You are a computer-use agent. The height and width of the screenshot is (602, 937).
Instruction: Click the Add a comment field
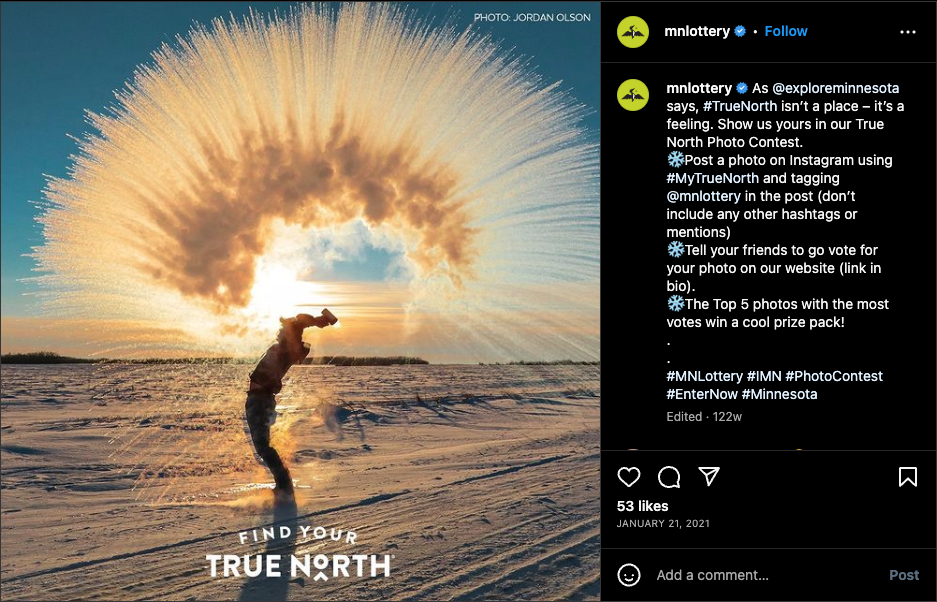(765, 575)
